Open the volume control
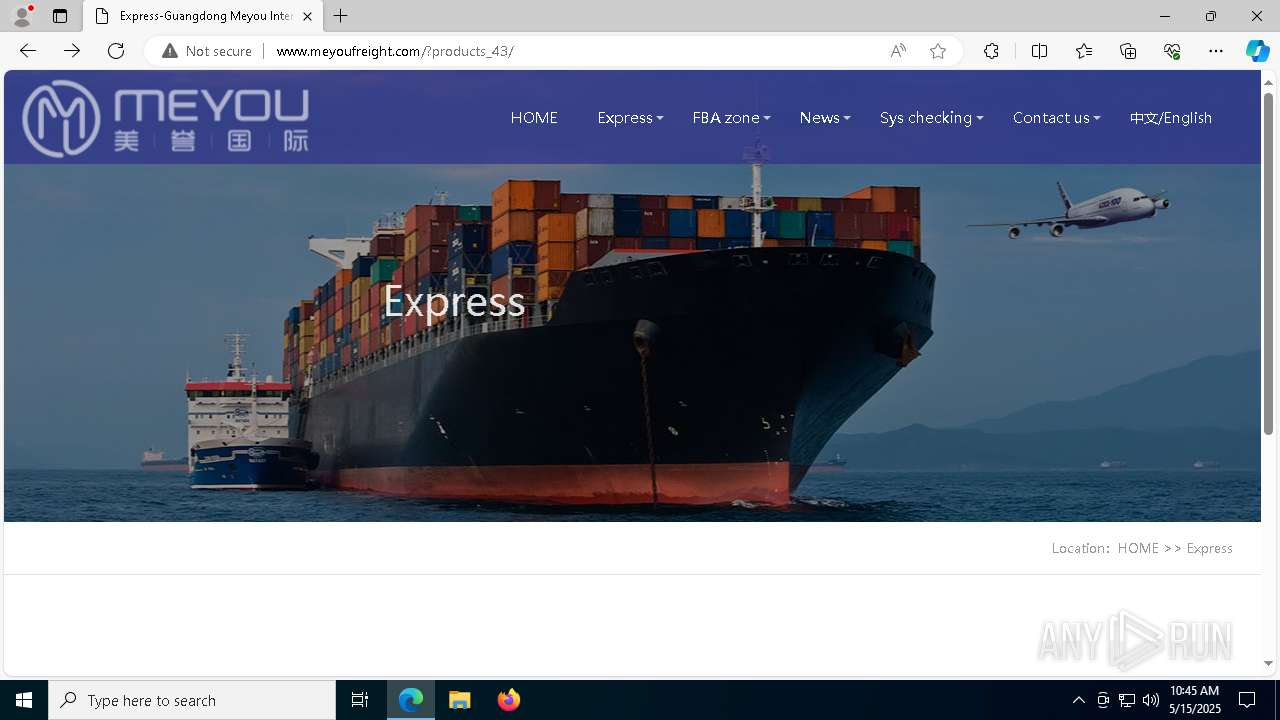 (x=1150, y=700)
